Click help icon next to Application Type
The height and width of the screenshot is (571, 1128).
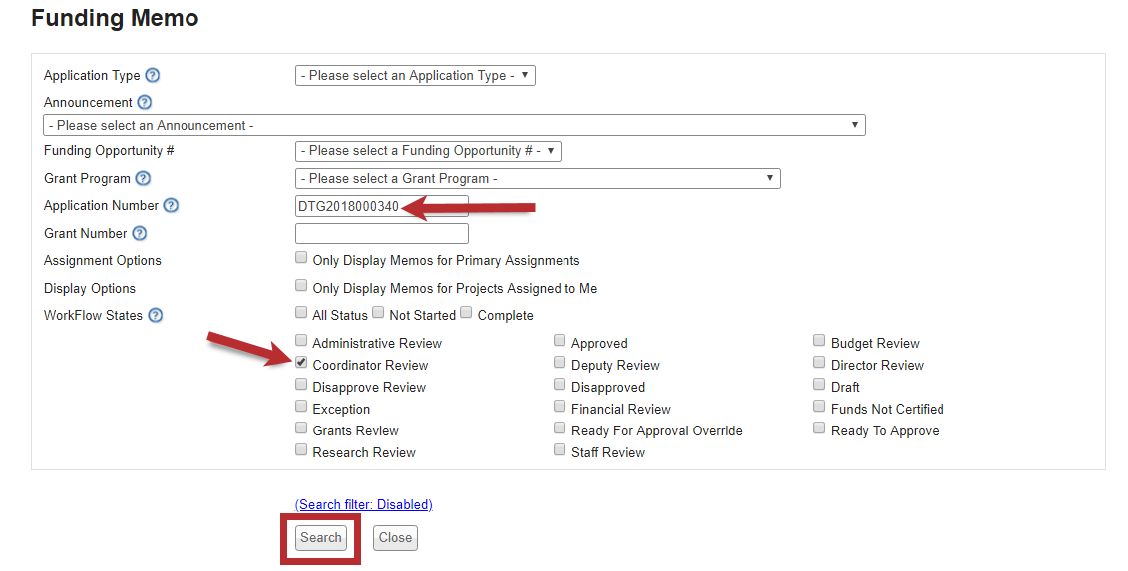(x=153, y=76)
